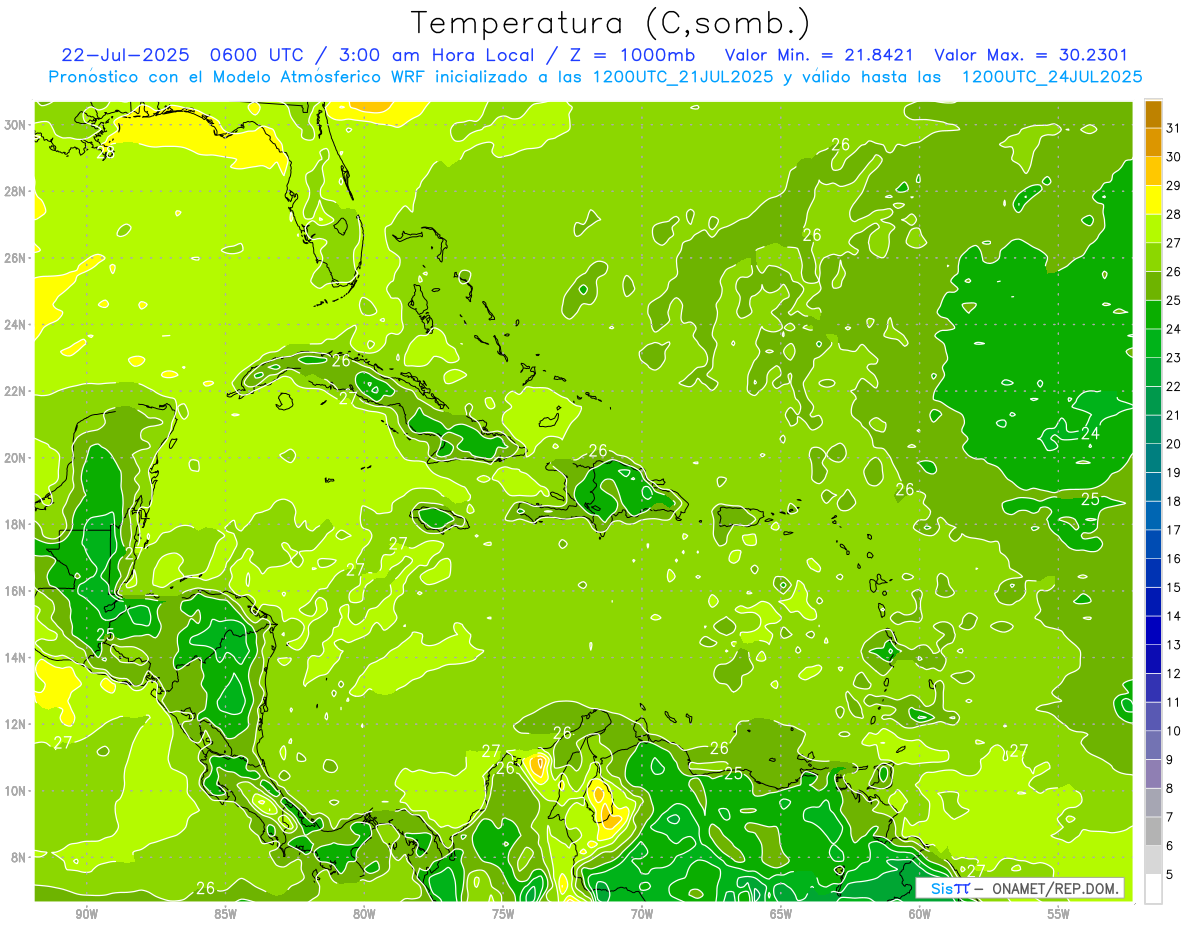Click the 28N latitude axis label
This screenshot has height=927, width=1200.
16,191
